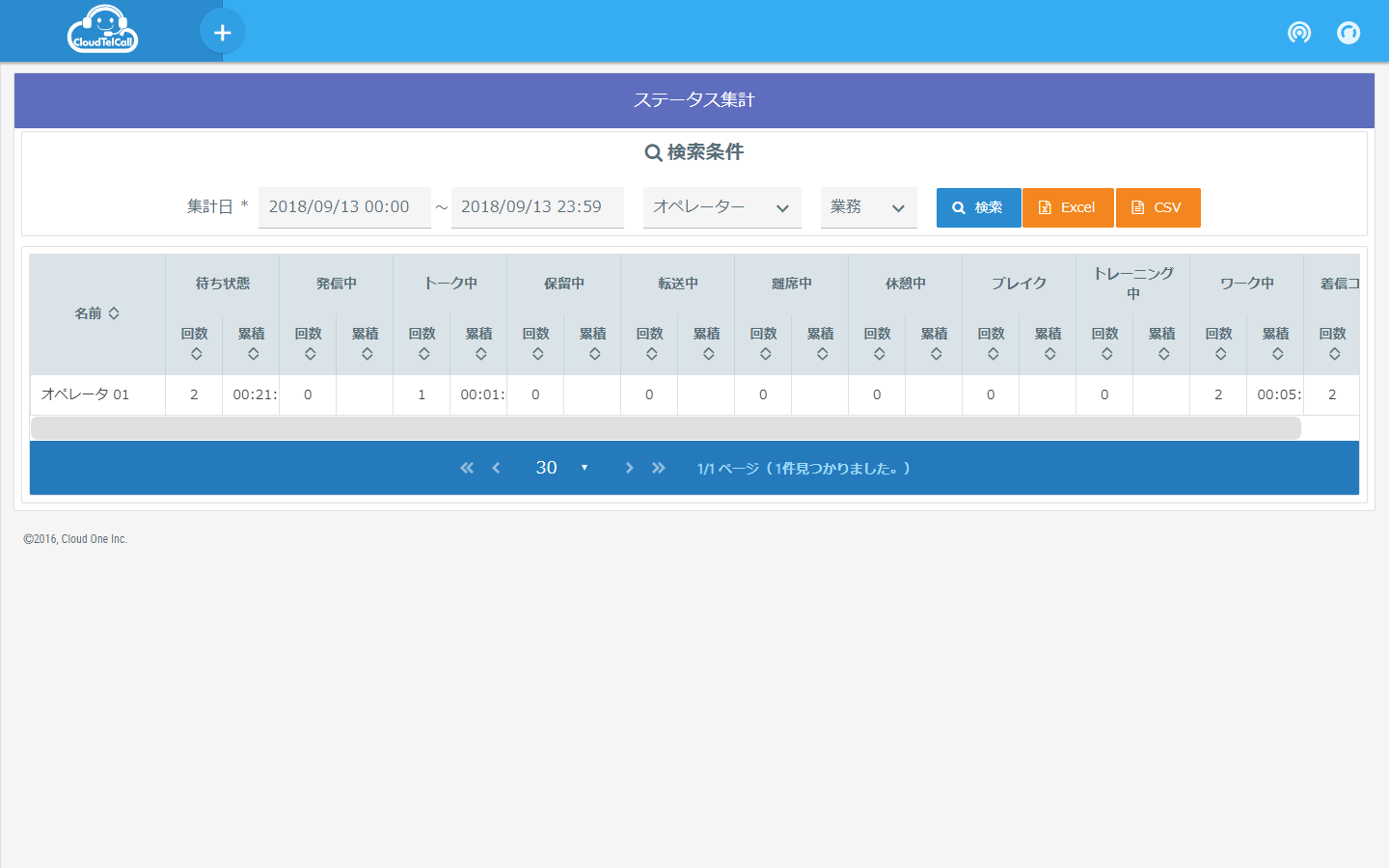Open the headset user icon in header
The height and width of the screenshot is (868, 1389).
pos(1348,33)
